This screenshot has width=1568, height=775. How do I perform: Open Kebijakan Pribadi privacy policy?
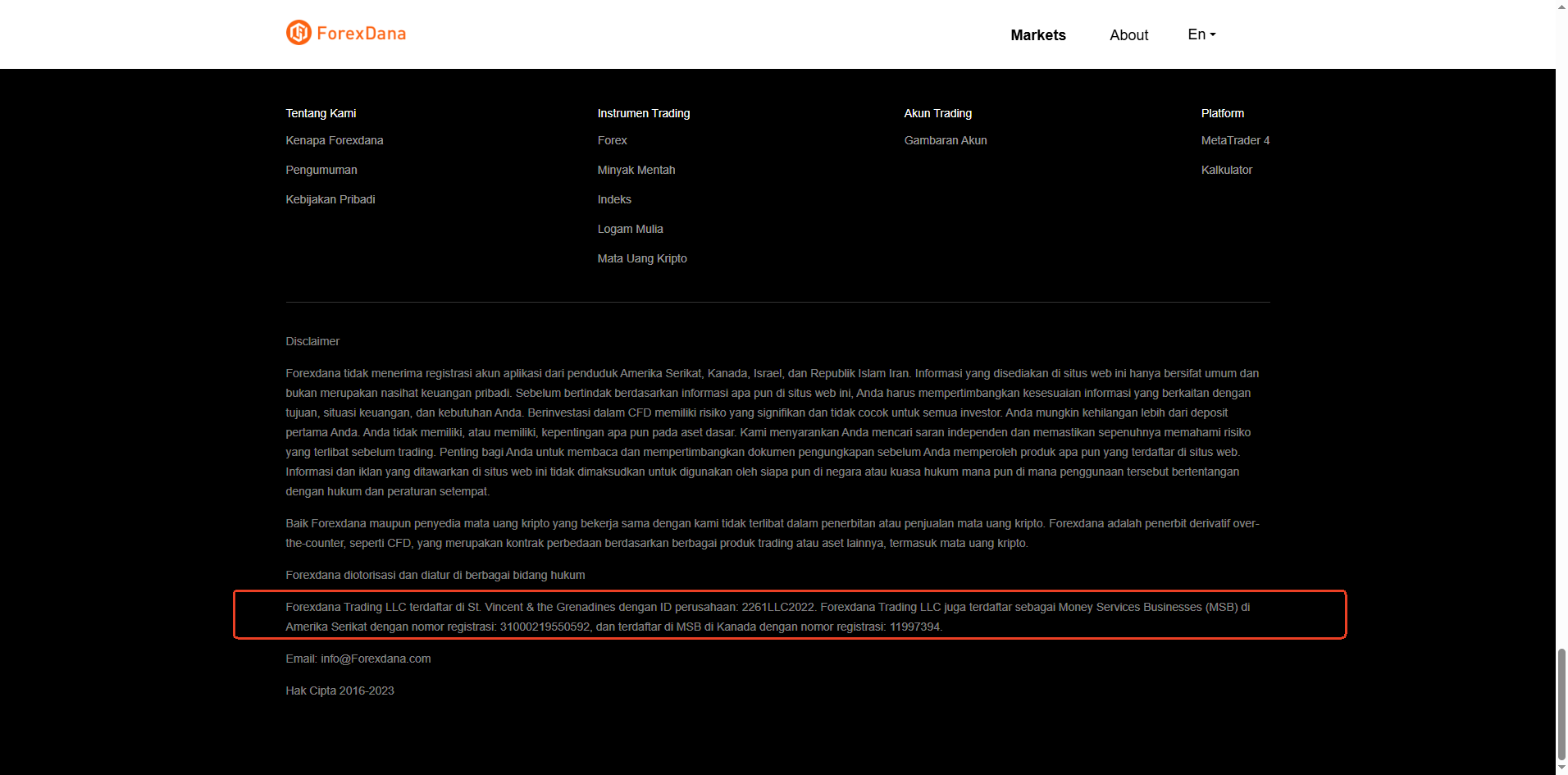pos(330,199)
